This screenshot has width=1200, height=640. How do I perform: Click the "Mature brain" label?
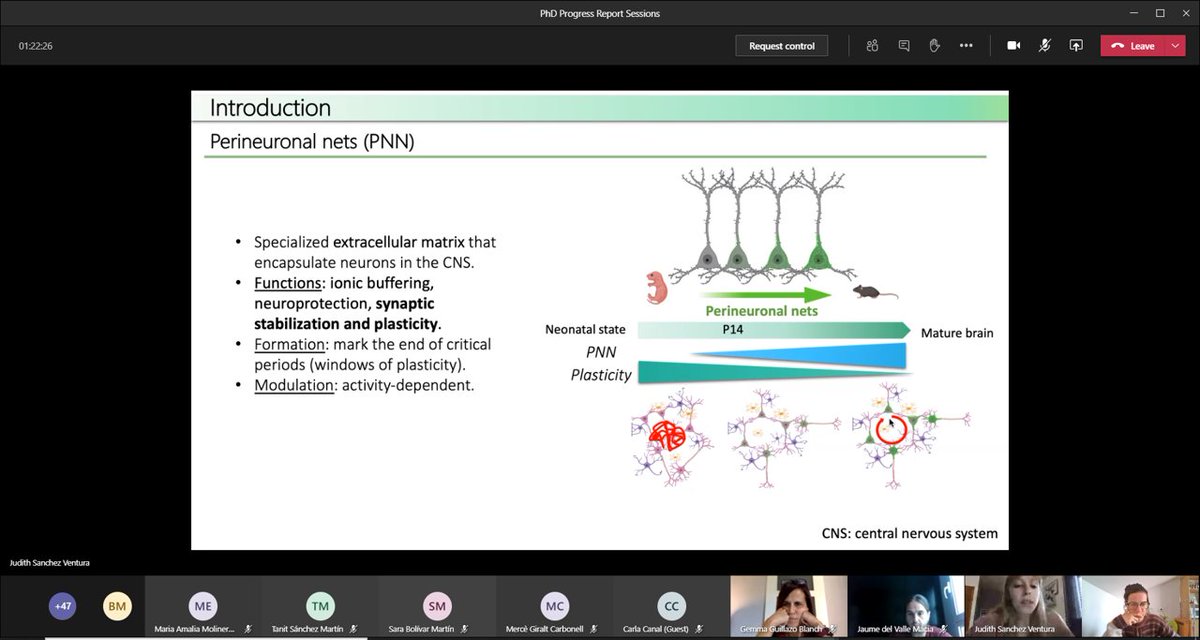click(957, 333)
